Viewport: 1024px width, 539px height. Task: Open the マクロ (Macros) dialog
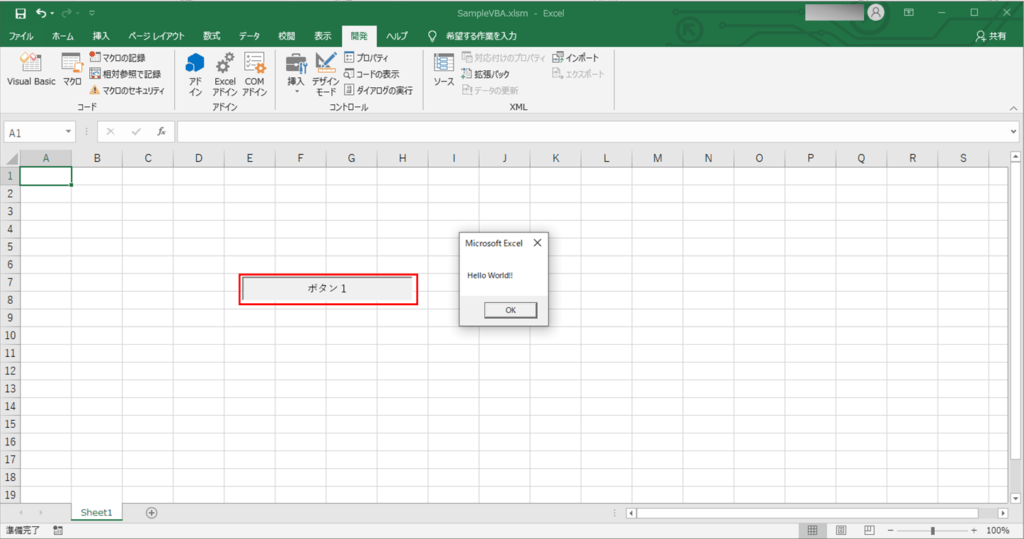(72, 69)
